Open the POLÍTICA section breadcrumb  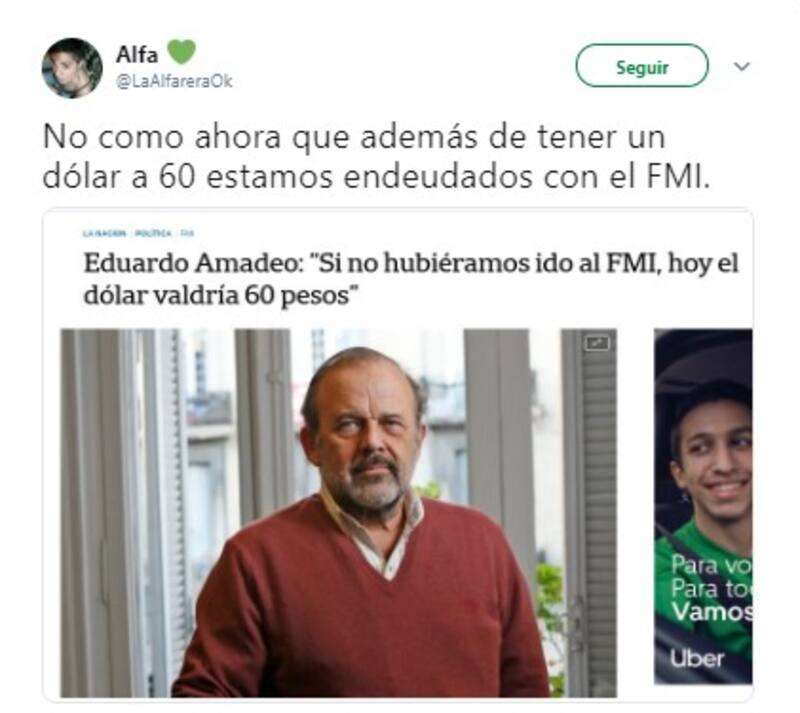click(153, 233)
